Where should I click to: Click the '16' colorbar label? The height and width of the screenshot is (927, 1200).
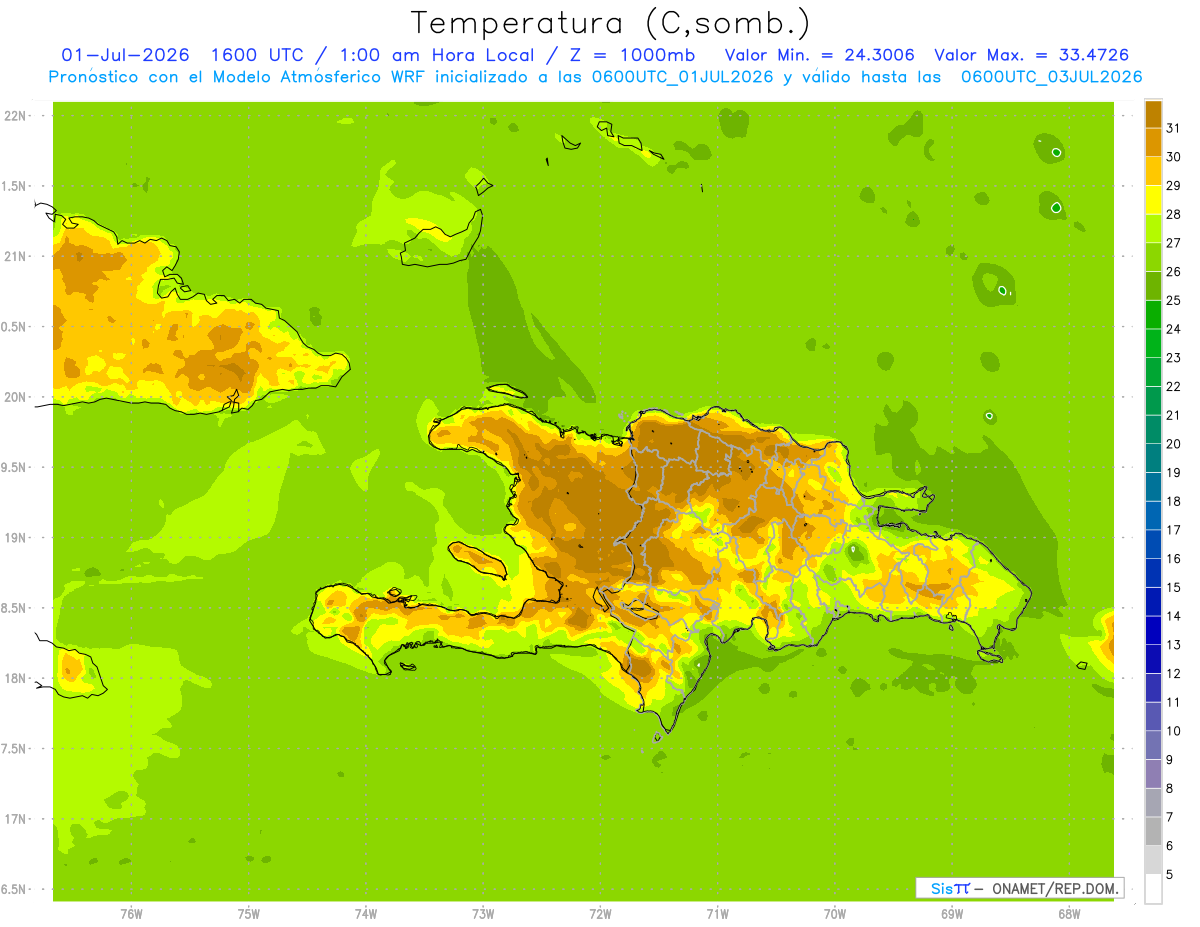pos(1174,559)
